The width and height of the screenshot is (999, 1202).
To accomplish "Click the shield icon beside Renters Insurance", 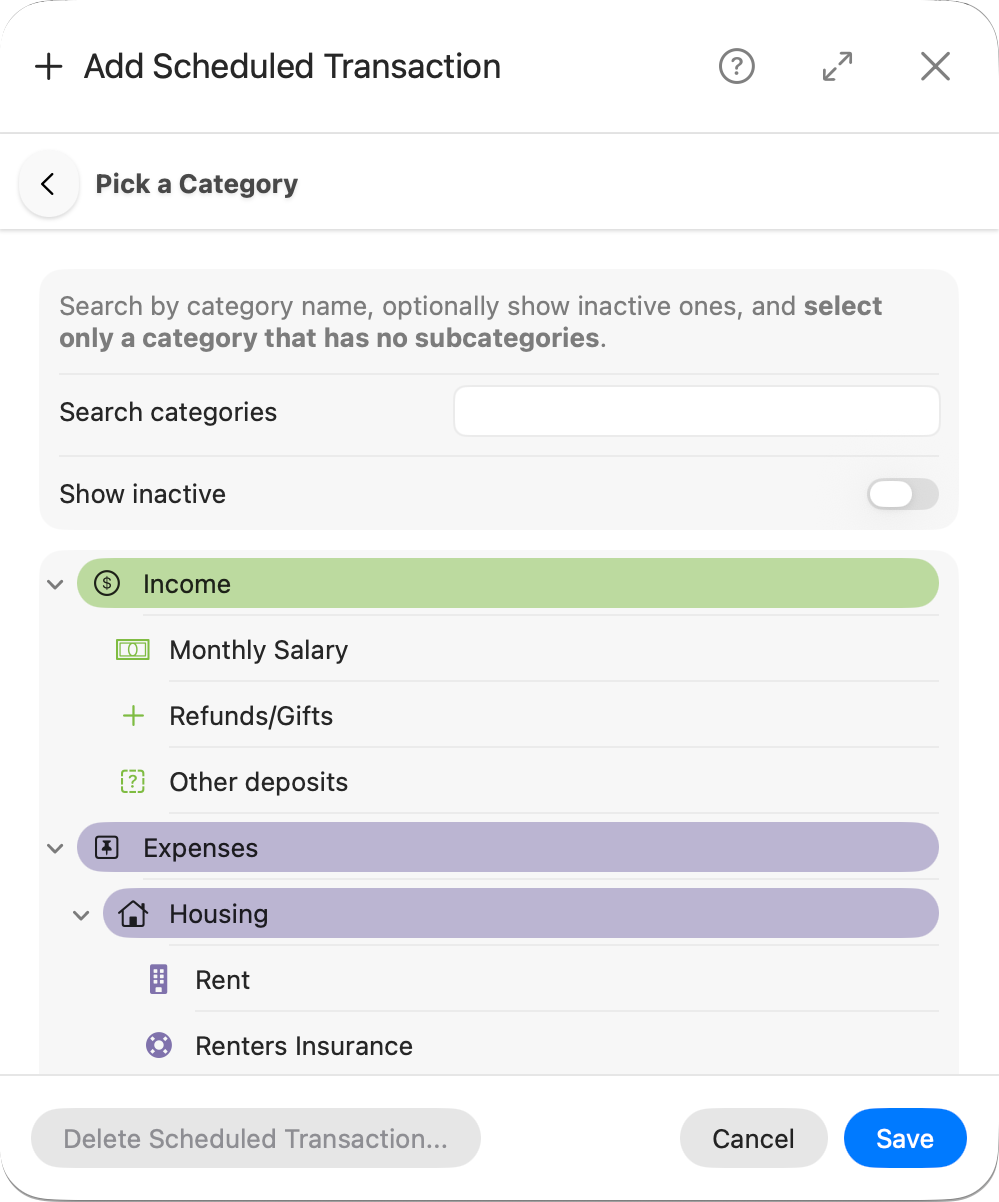I will (x=158, y=1045).
